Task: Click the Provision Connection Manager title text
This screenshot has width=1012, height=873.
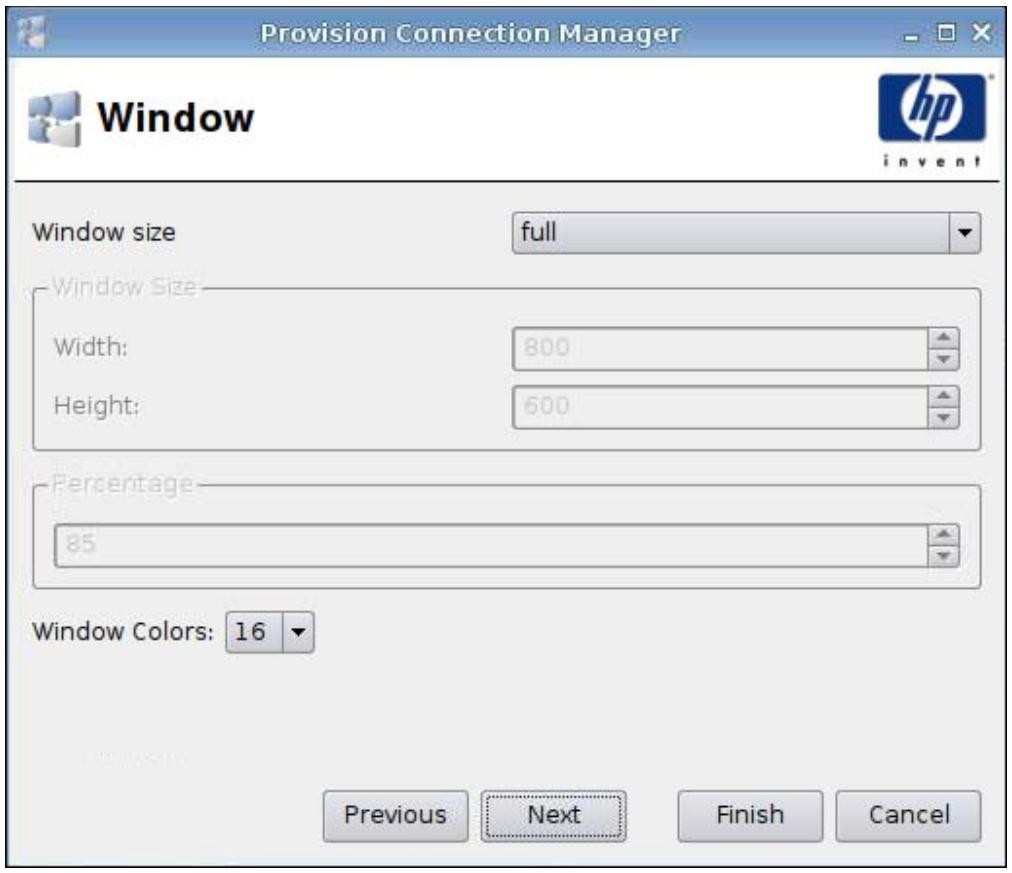Action: click(471, 33)
